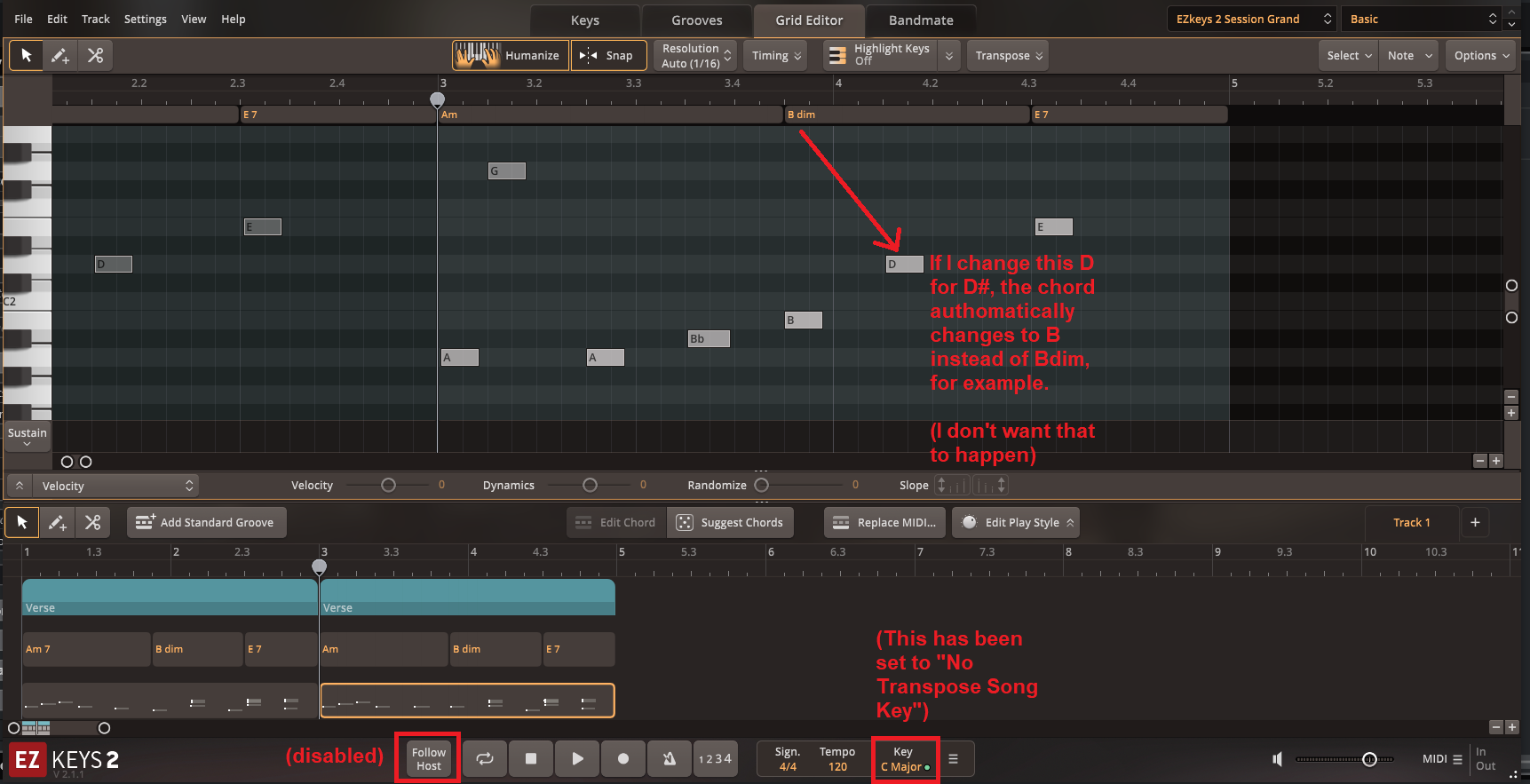The image size is (1530, 784).
Task: Open the View menu
Action: tap(194, 19)
